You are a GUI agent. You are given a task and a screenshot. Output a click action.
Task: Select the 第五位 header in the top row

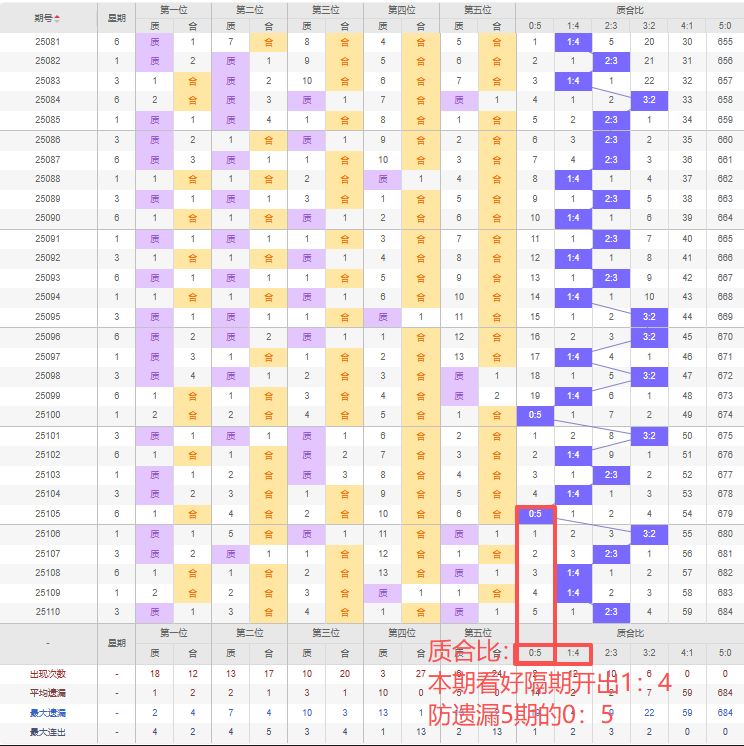coord(476,9)
